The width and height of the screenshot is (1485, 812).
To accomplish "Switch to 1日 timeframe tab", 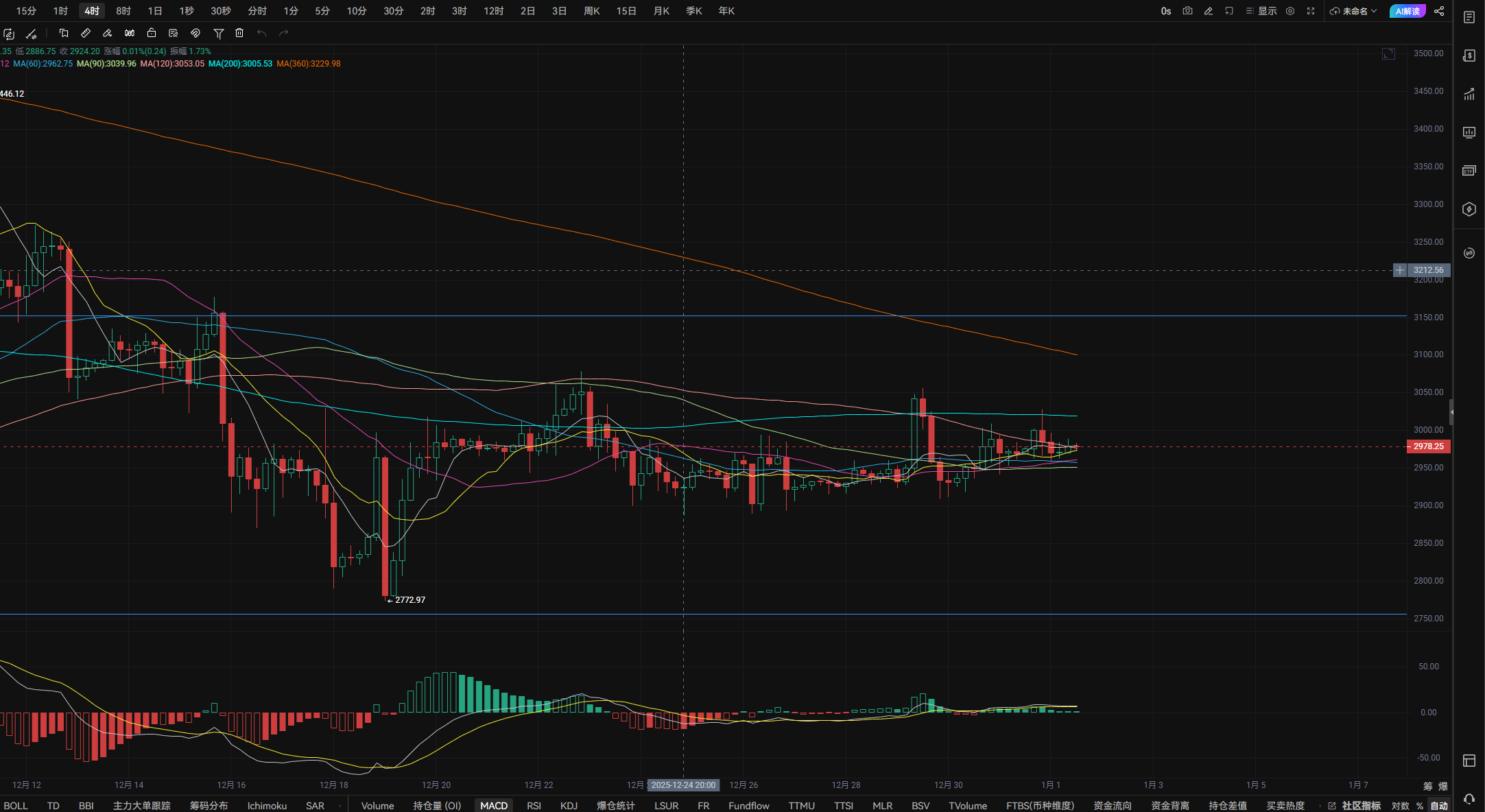I will 155,11.
